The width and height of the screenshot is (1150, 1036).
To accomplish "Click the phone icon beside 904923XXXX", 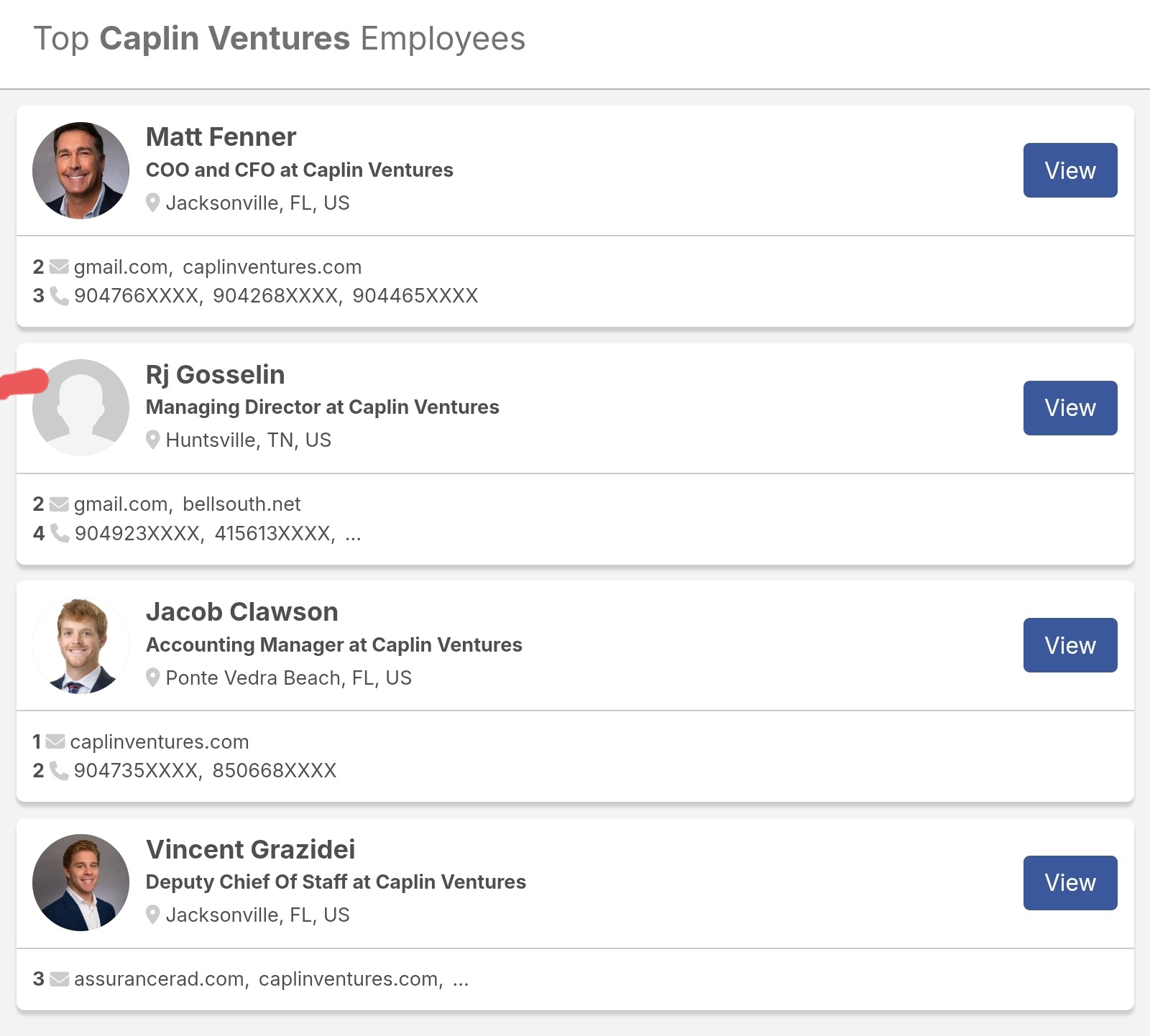I will pos(59,533).
